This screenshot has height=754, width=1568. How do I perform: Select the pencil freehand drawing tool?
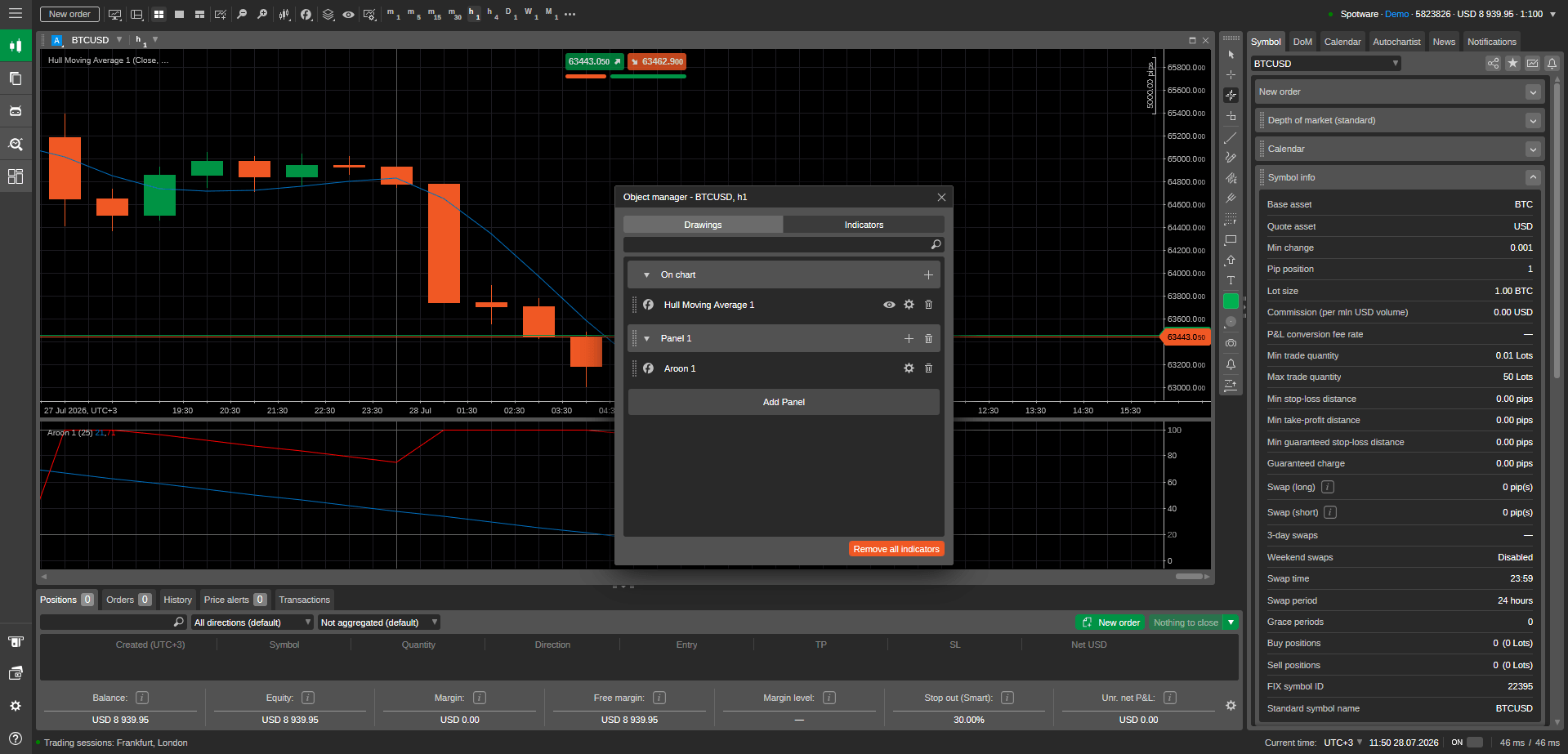click(1231, 158)
